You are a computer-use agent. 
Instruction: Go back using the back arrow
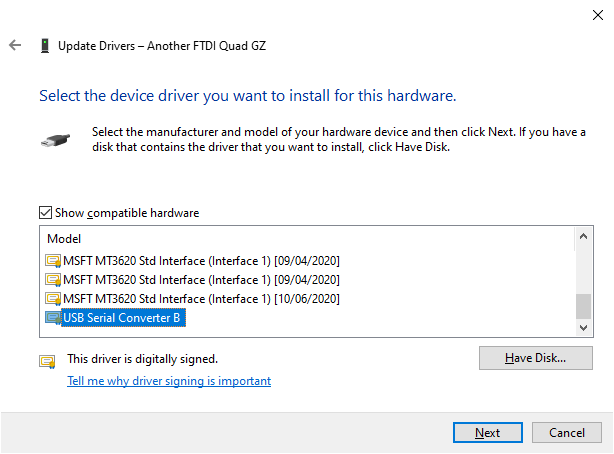point(15,45)
